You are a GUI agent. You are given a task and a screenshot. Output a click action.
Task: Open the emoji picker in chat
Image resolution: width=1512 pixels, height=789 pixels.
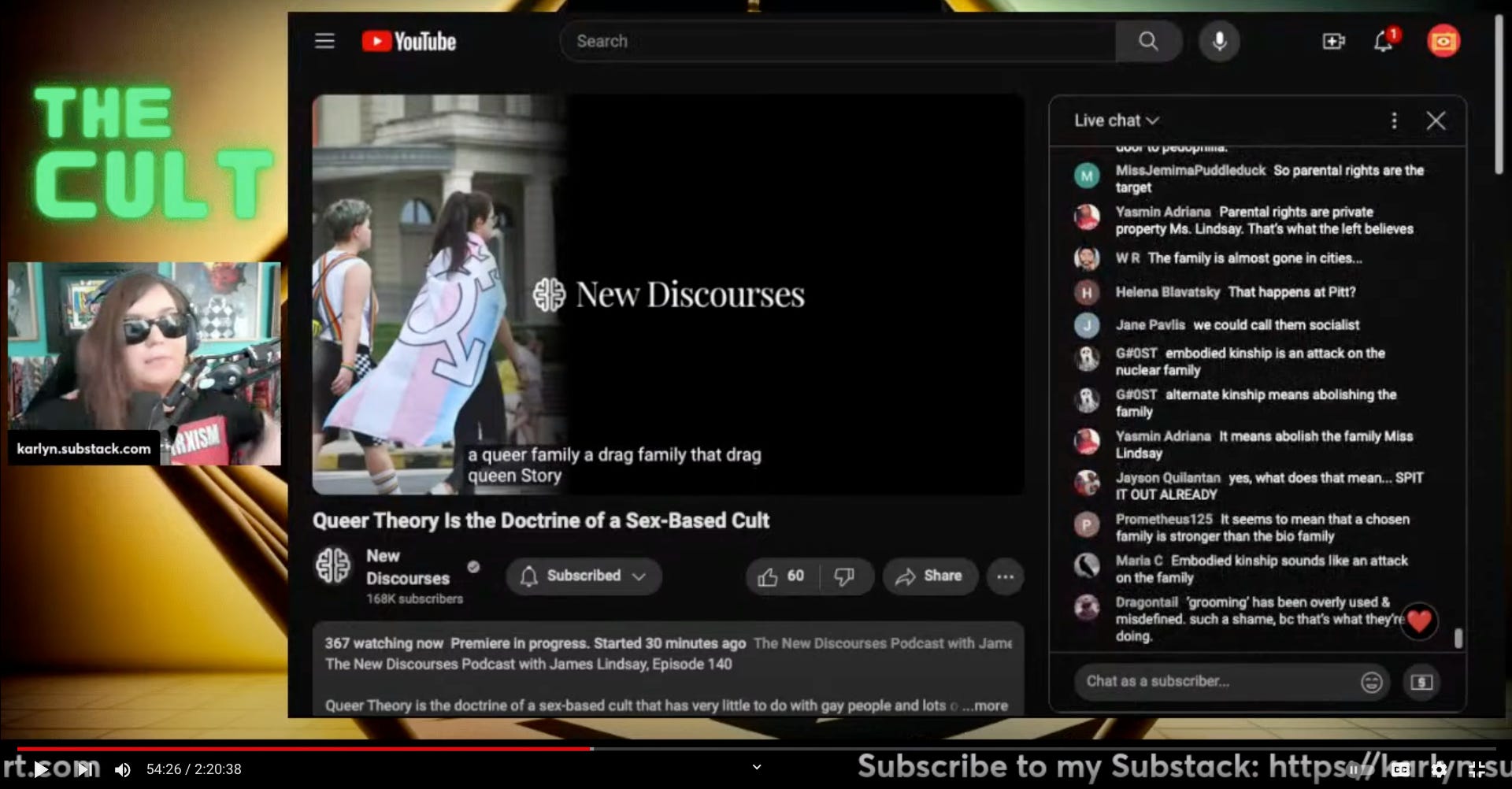(1371, 682)
